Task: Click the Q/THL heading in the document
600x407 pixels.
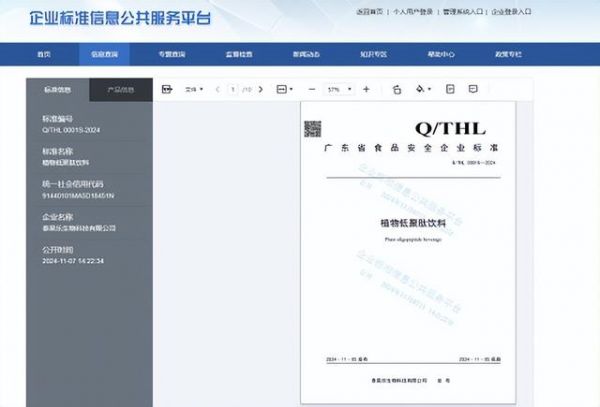Action: pos(450,129)
